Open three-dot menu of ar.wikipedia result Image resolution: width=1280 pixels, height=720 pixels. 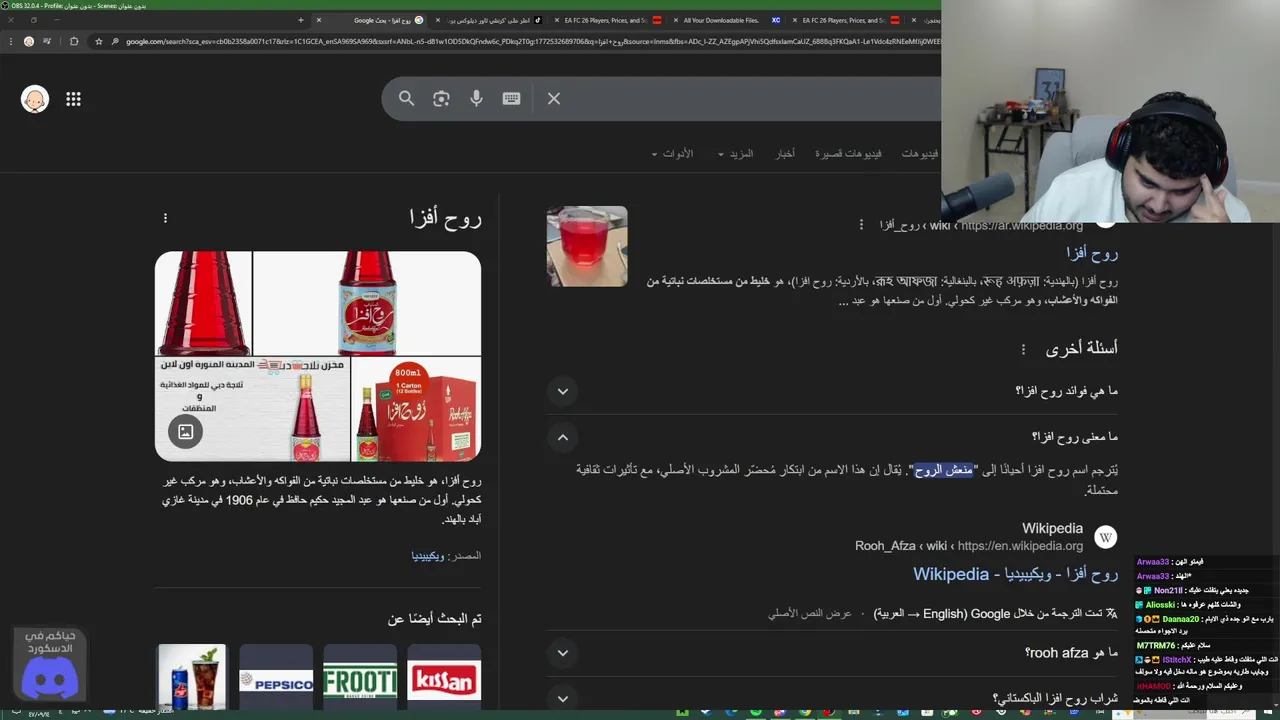point(861,225)
